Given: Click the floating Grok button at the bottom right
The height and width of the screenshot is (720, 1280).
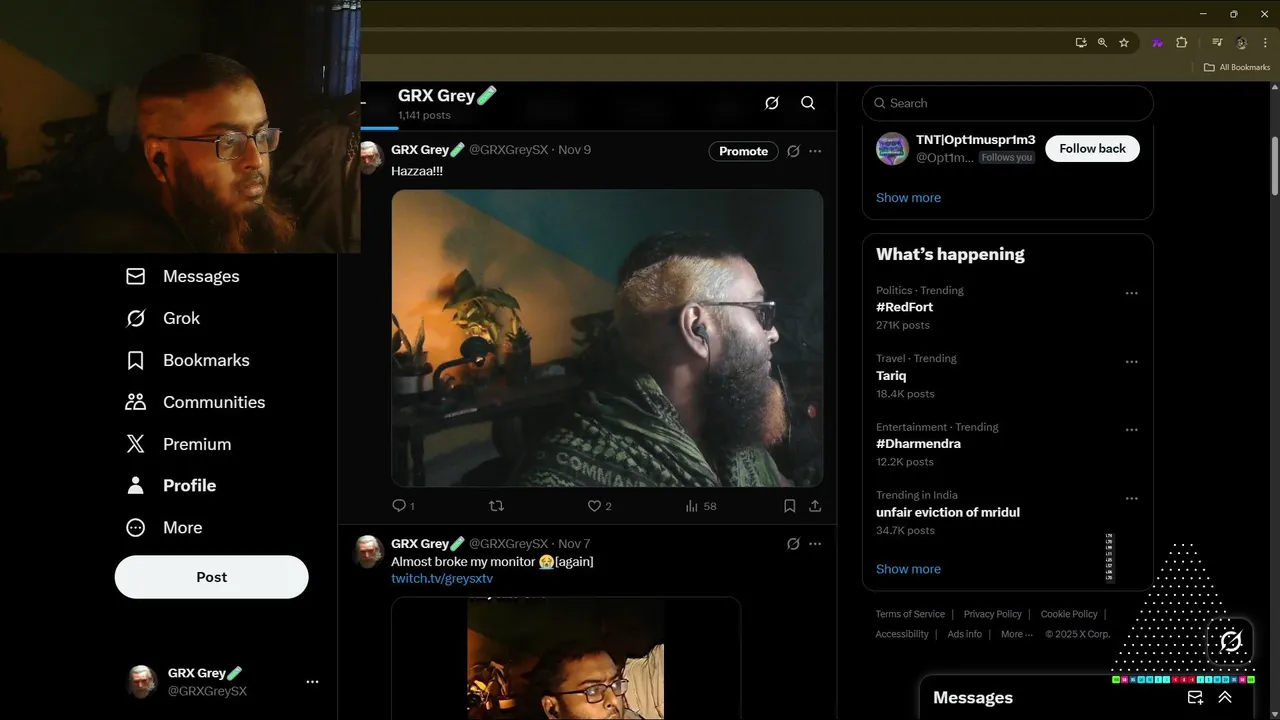Looking at the screenshot, I should tap(1231, 641).
